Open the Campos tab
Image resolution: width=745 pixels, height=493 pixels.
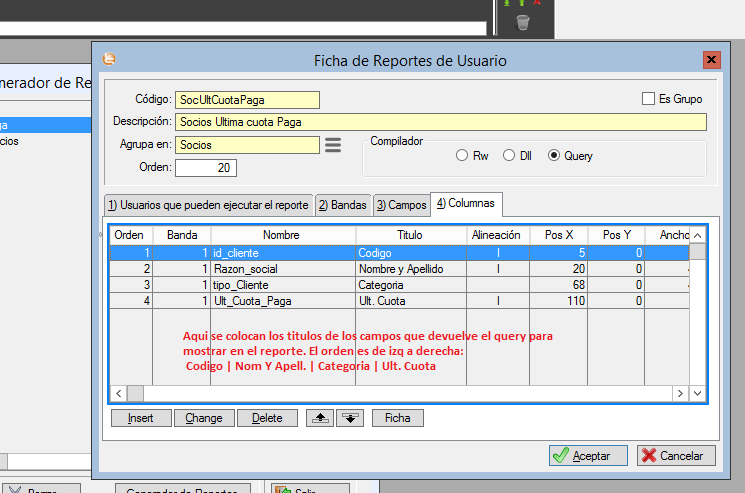401,205
